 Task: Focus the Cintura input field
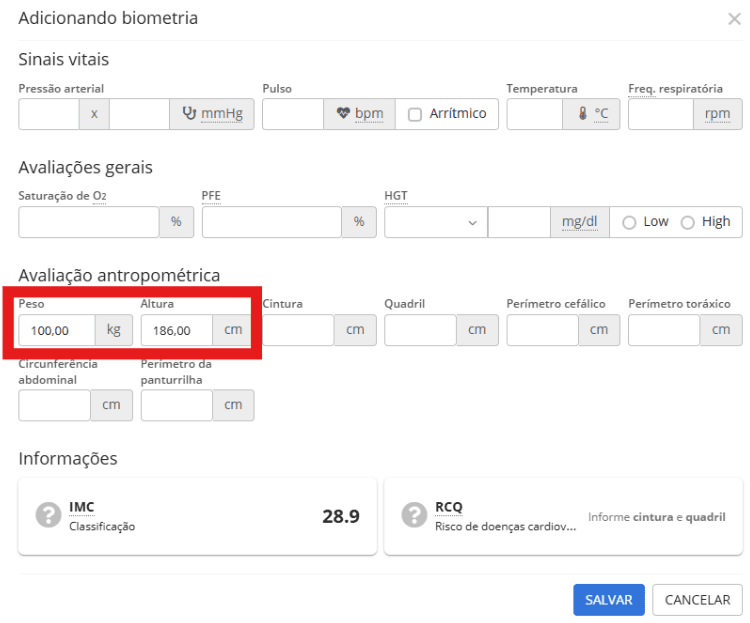tap(298, 330)
